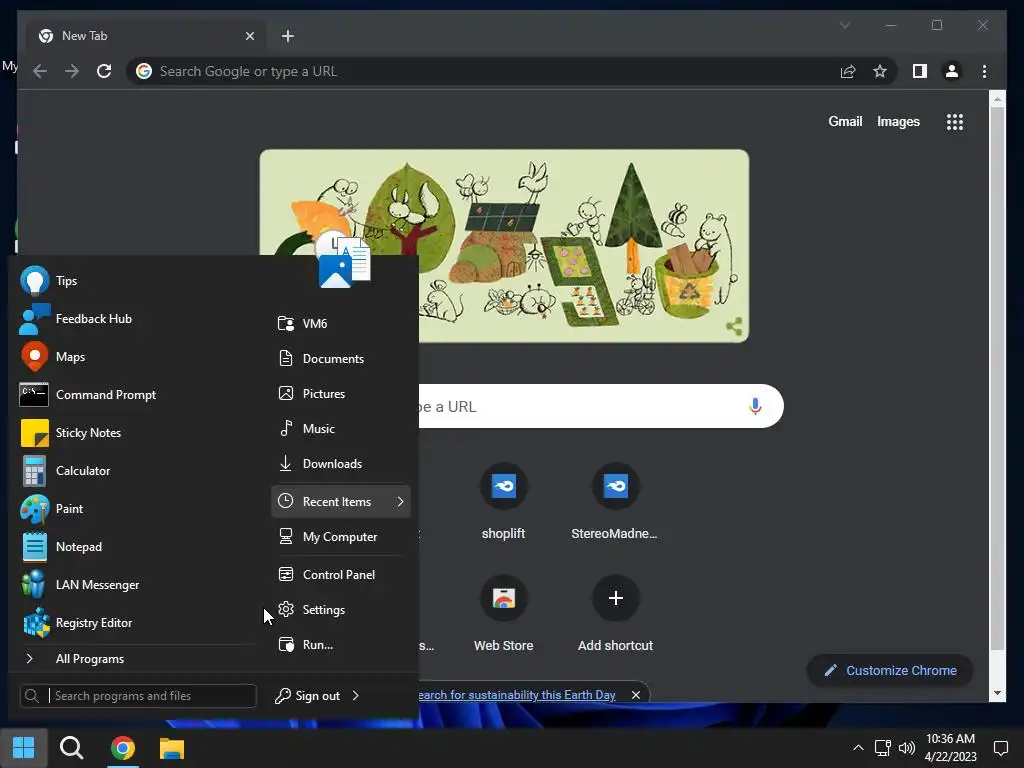This screenshot has height=768, width=1024.
Task: Open the sustainability this Earth Day link
Action: click(517, 695)
